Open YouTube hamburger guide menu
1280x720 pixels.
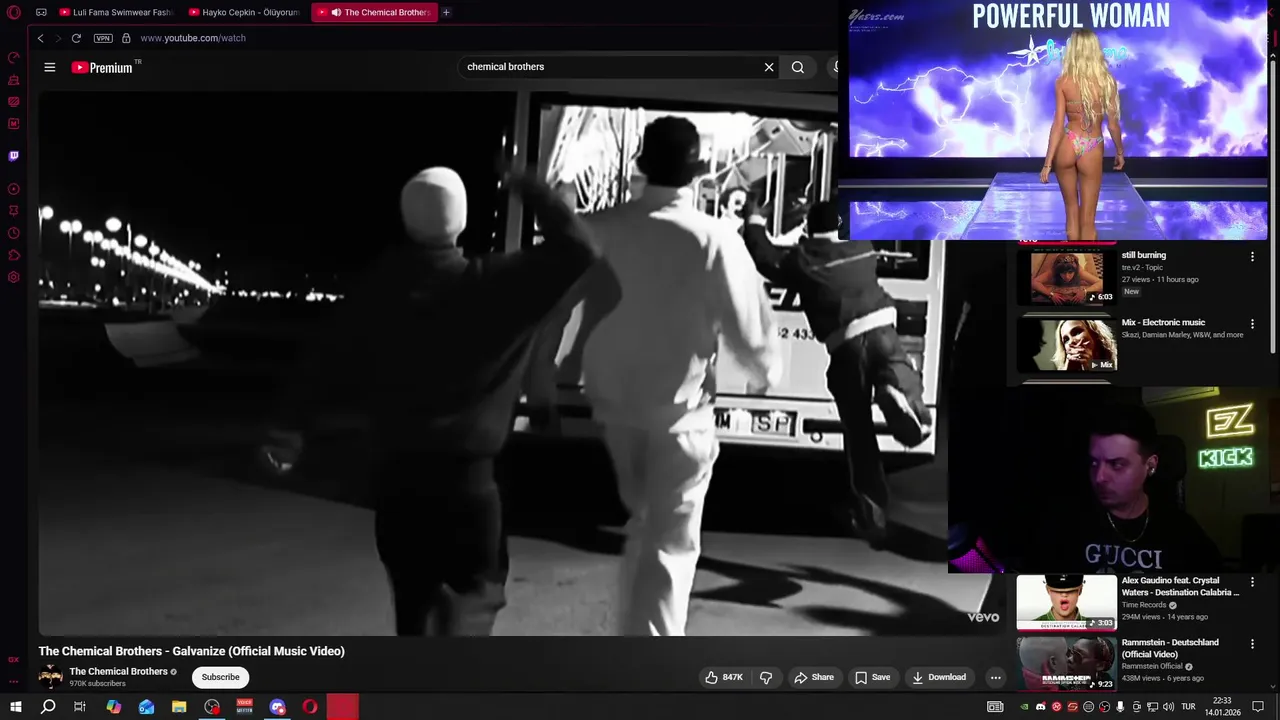(50, 67)
